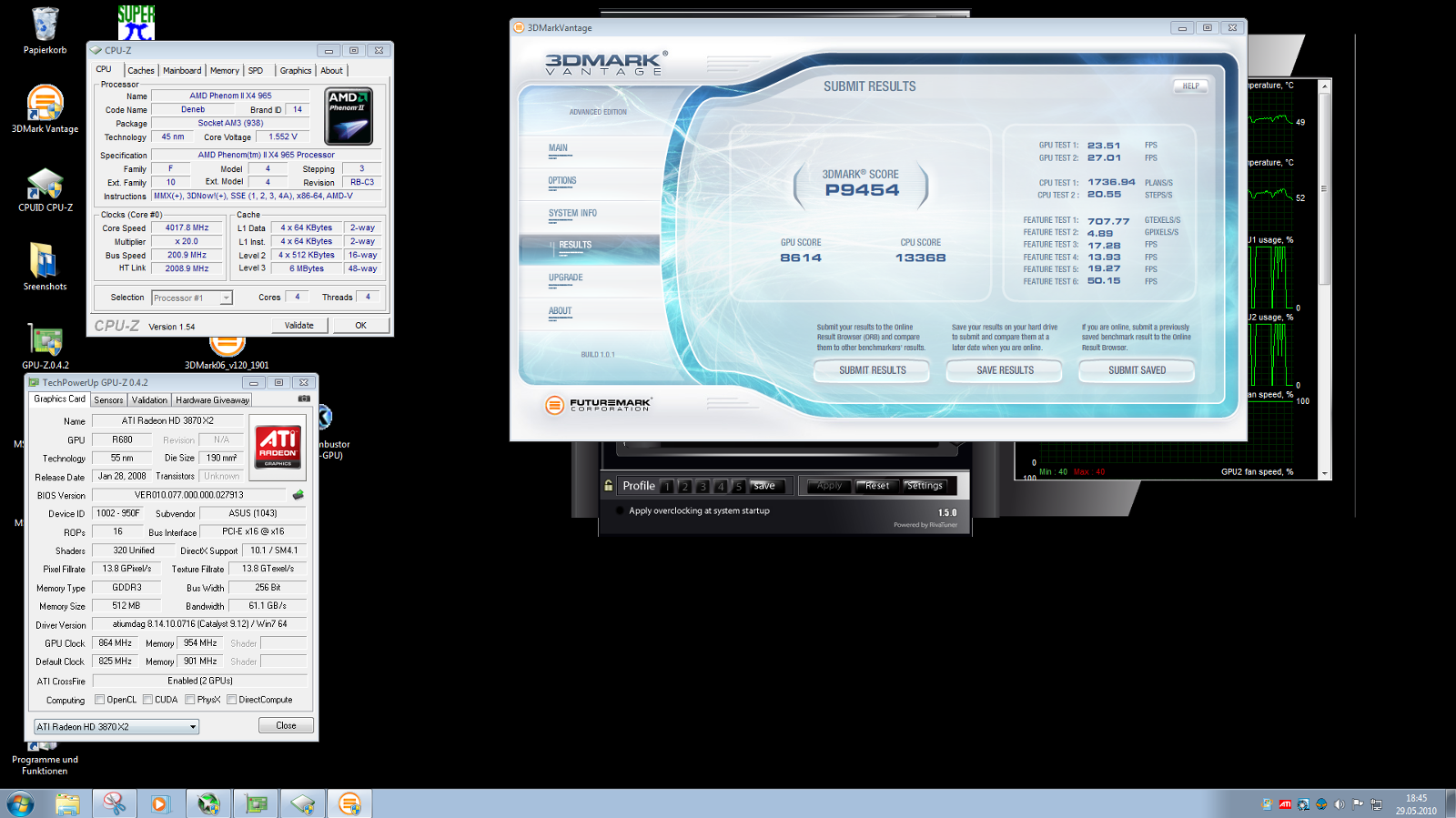The width and height of the screenshot is (1456, 818).
Task: Switch to 3DMark Vantage taskbar button
Action: point(349,803)
